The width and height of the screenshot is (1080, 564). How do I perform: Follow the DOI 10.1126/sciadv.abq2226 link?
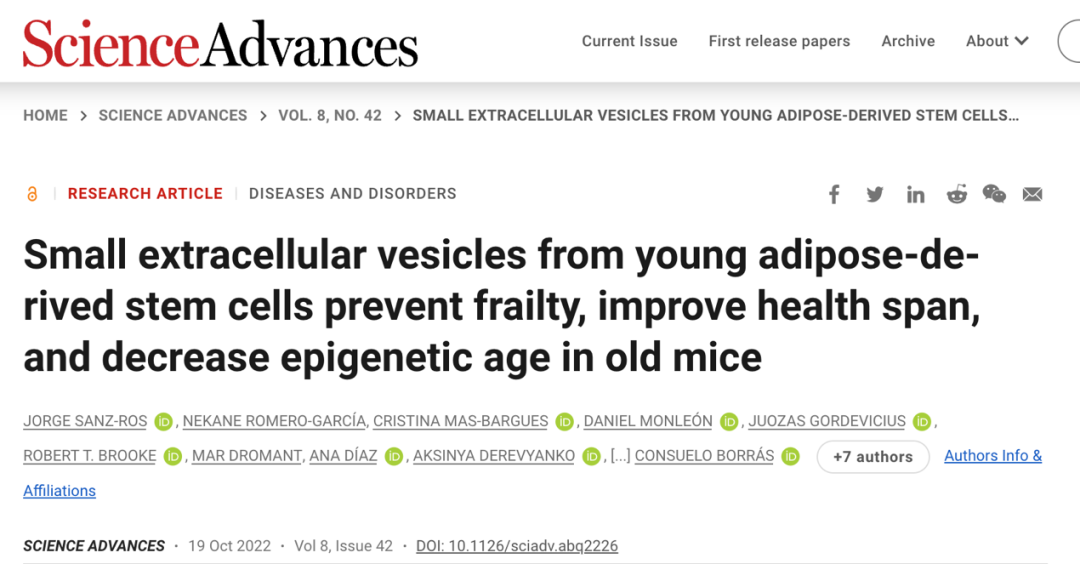[x=517, y=546]
